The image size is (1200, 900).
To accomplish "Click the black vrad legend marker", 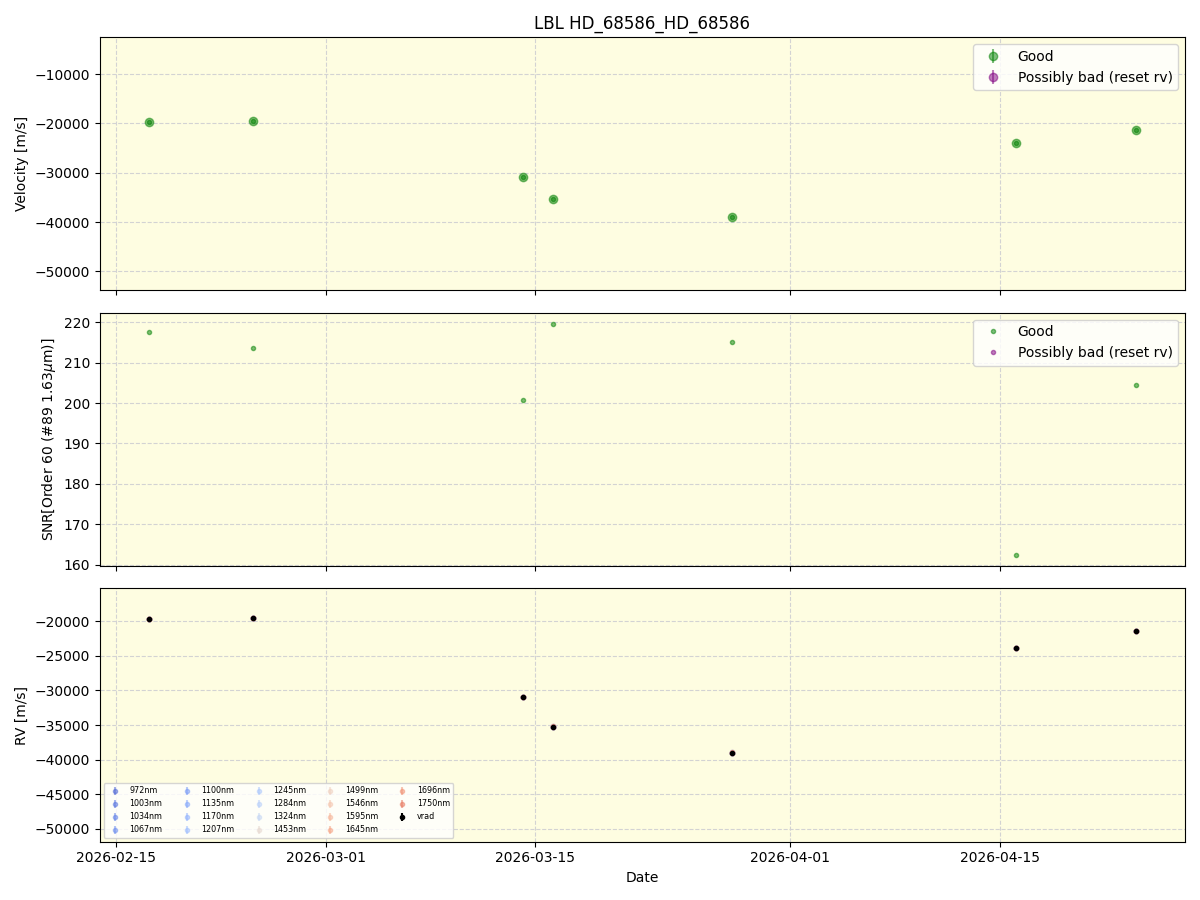I will 402,817.
